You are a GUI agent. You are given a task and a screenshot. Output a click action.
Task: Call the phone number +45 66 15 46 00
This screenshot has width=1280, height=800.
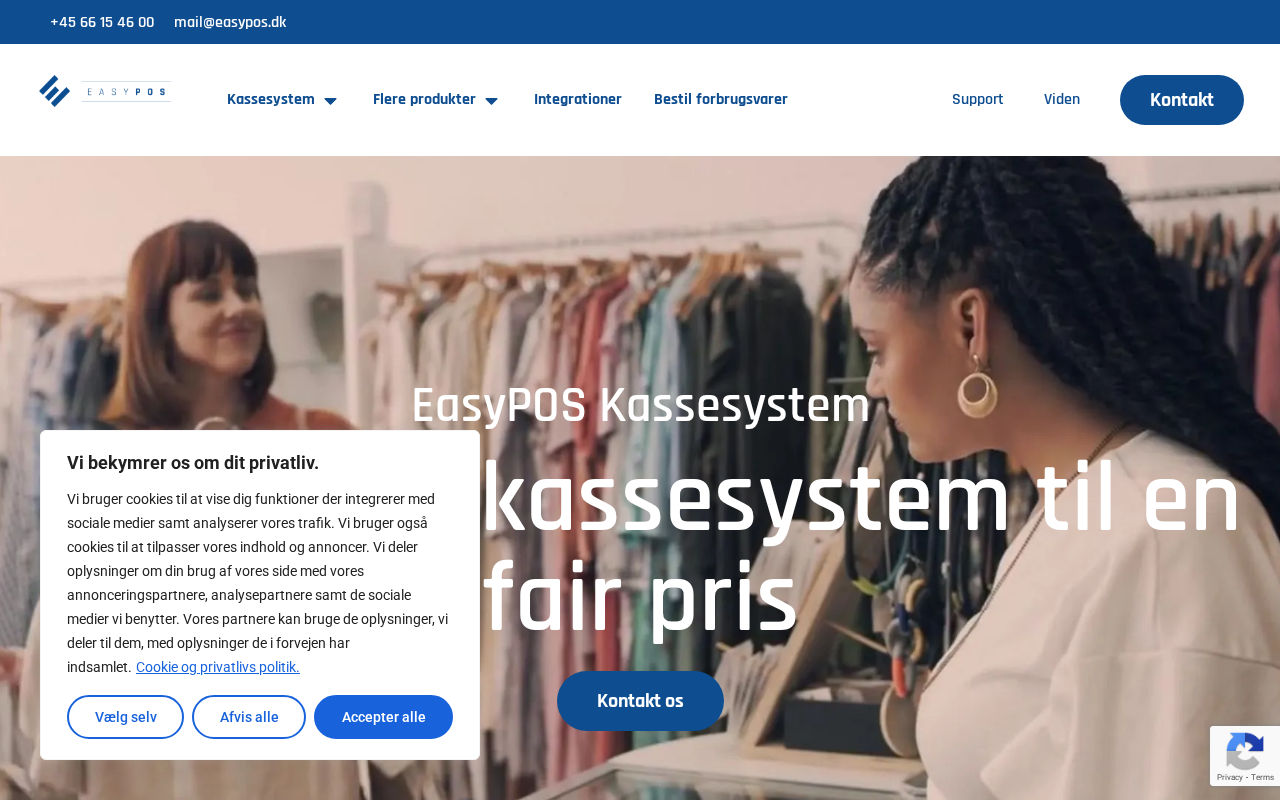102,22
